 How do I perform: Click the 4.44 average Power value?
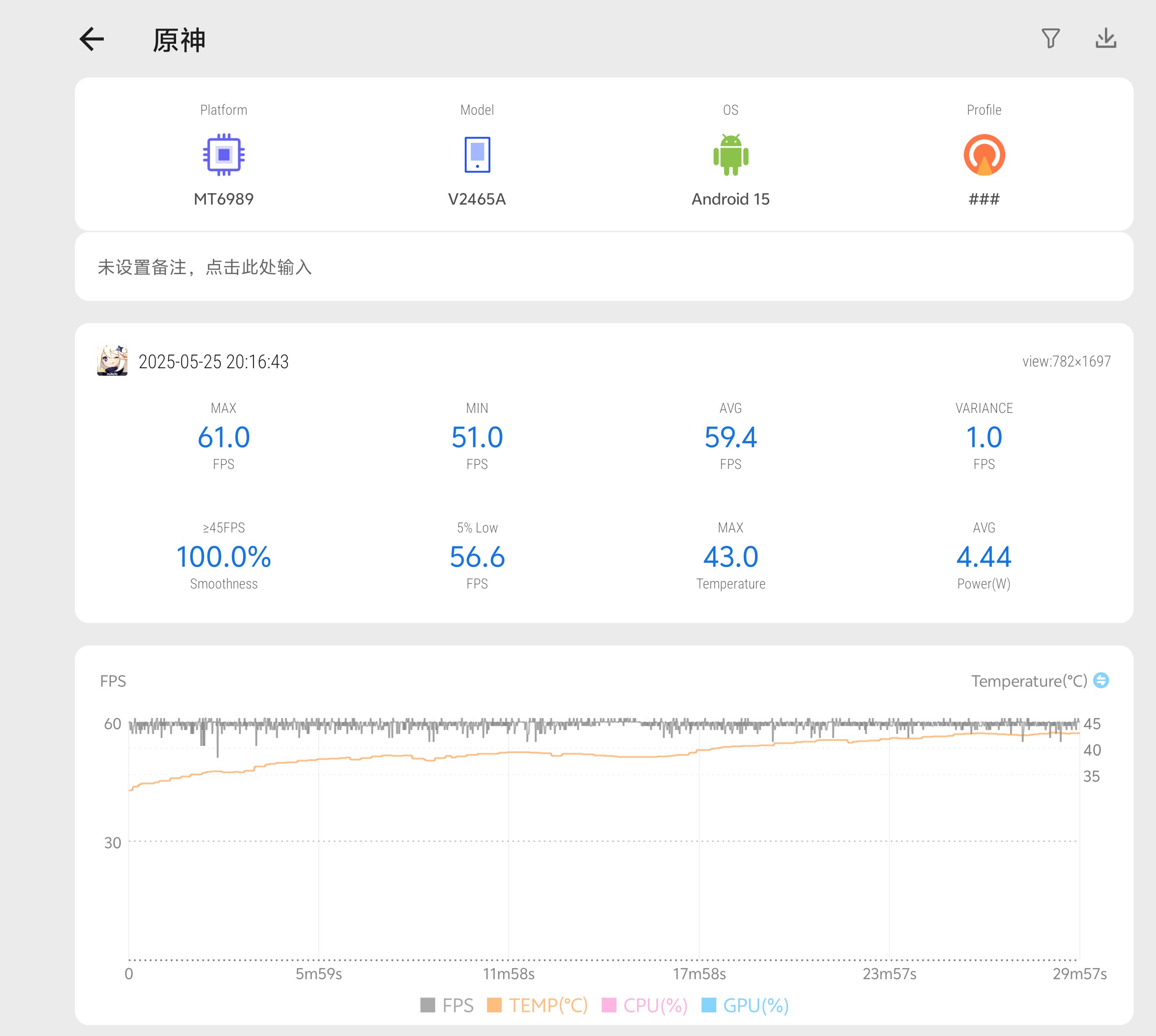coord(984,557)
